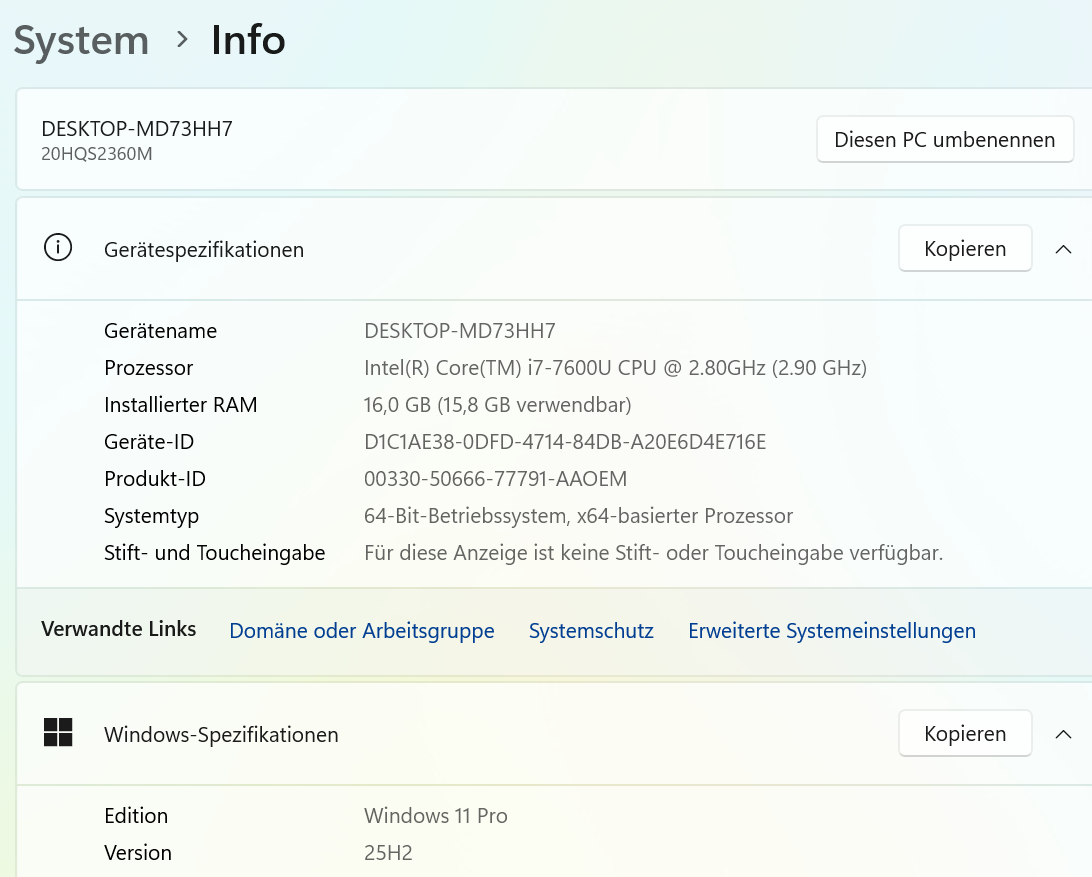Select the processor value Intel(R) Core(TM) i7-7600U
1092x877 pixels.
(x=615, y=368)
